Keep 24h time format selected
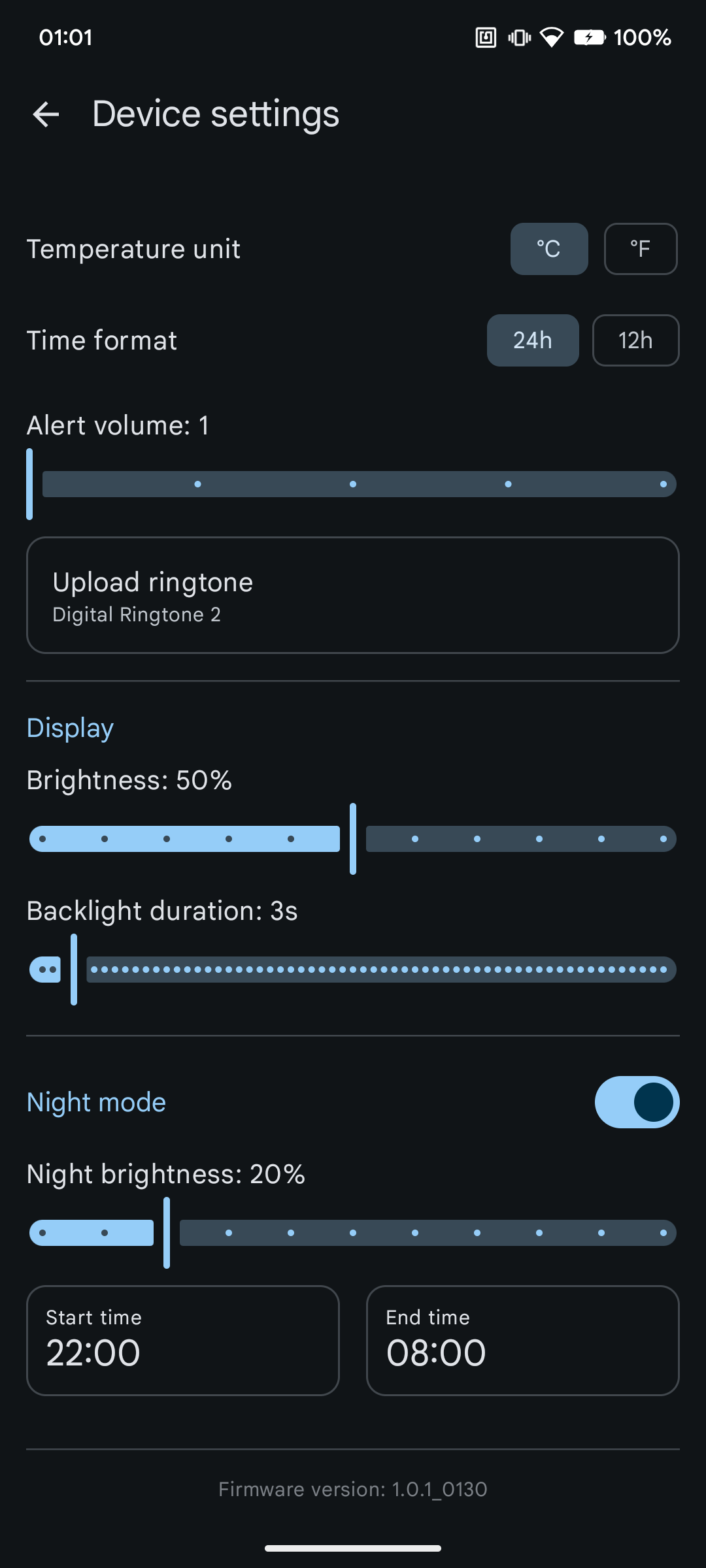 [532, 340]
